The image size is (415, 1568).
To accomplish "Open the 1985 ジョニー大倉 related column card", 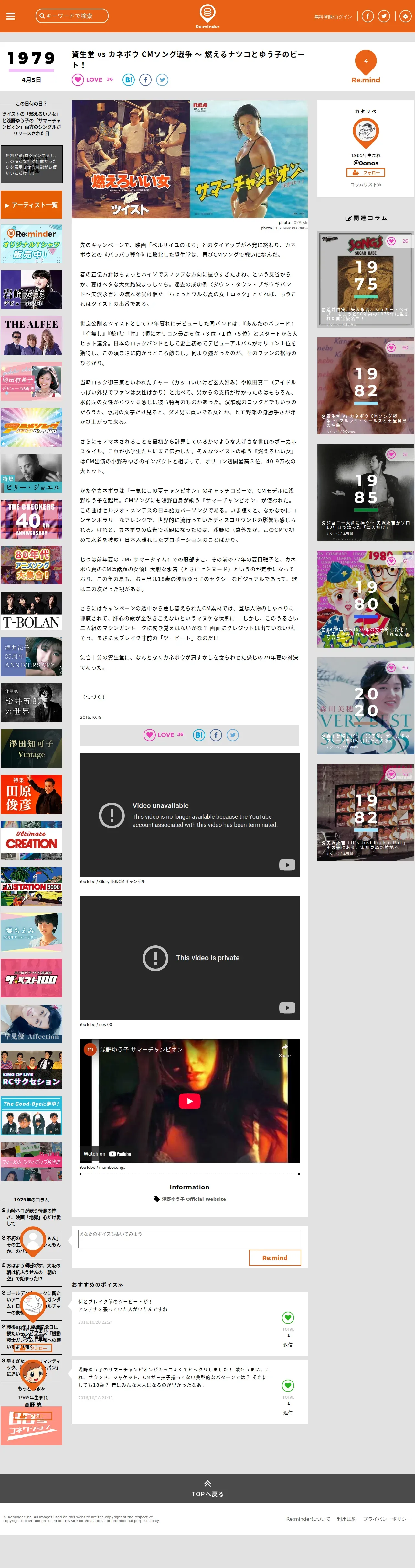I will (x=366, y=492).
